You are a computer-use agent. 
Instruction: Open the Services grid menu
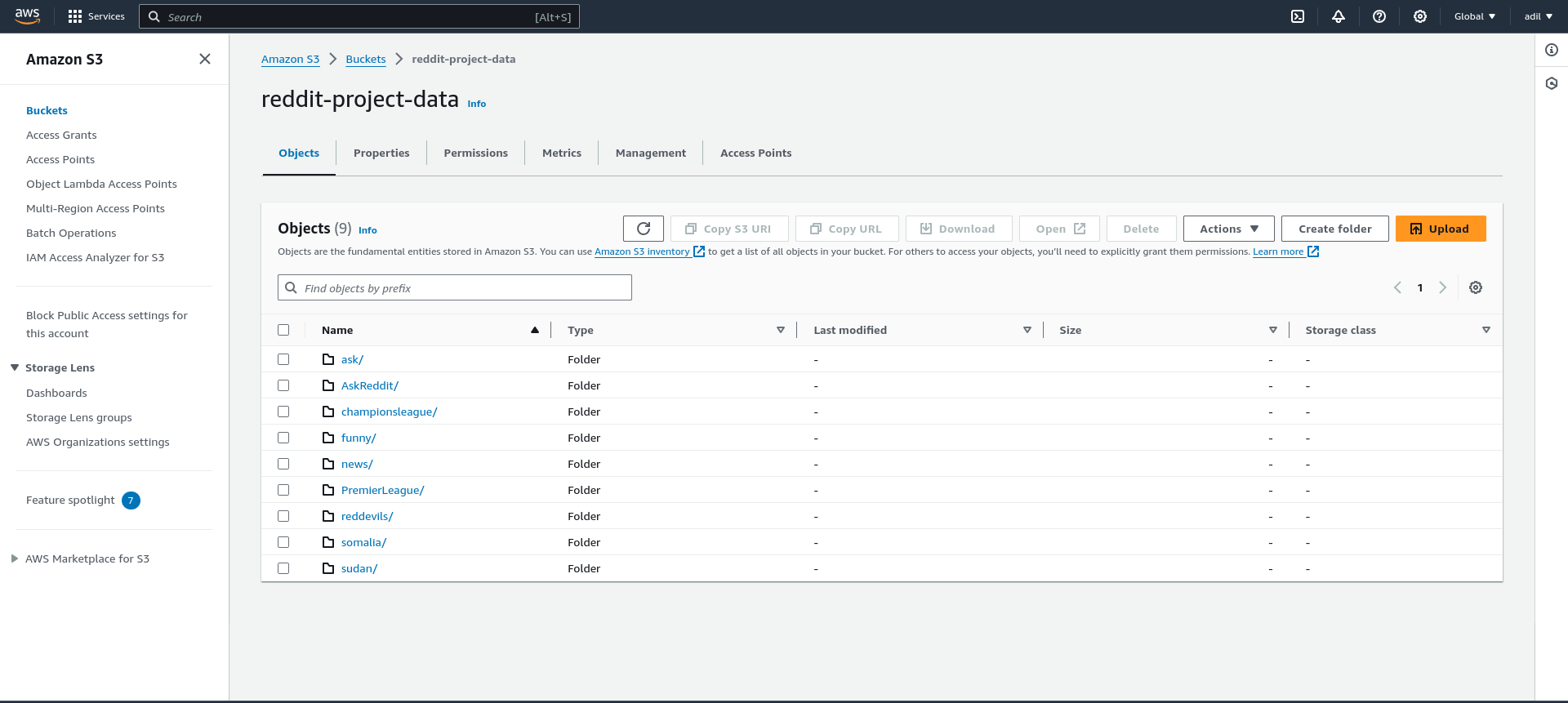[x=96, y=16]
